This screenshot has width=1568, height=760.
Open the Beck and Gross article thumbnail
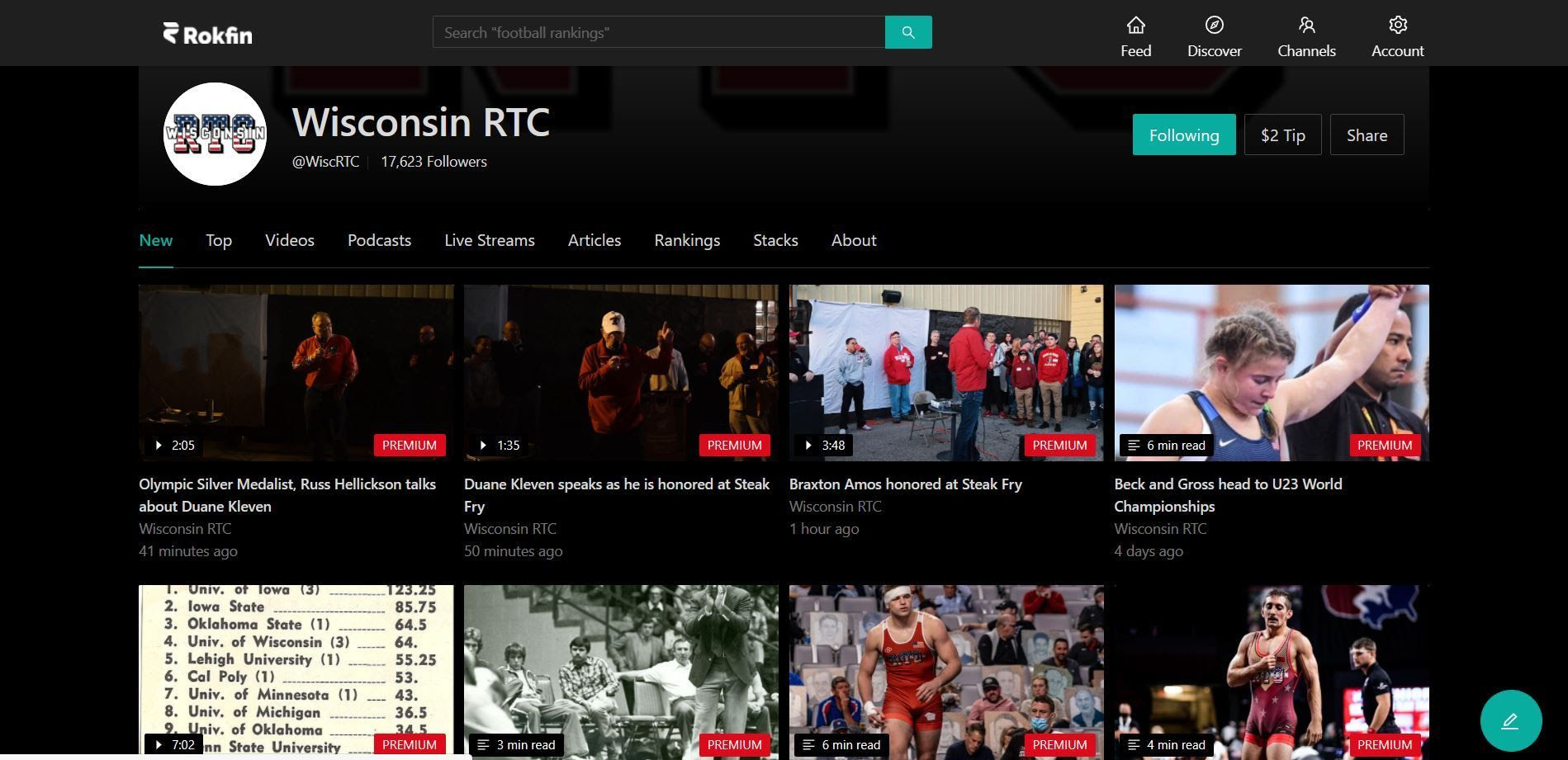click(x=1272, y=373)
